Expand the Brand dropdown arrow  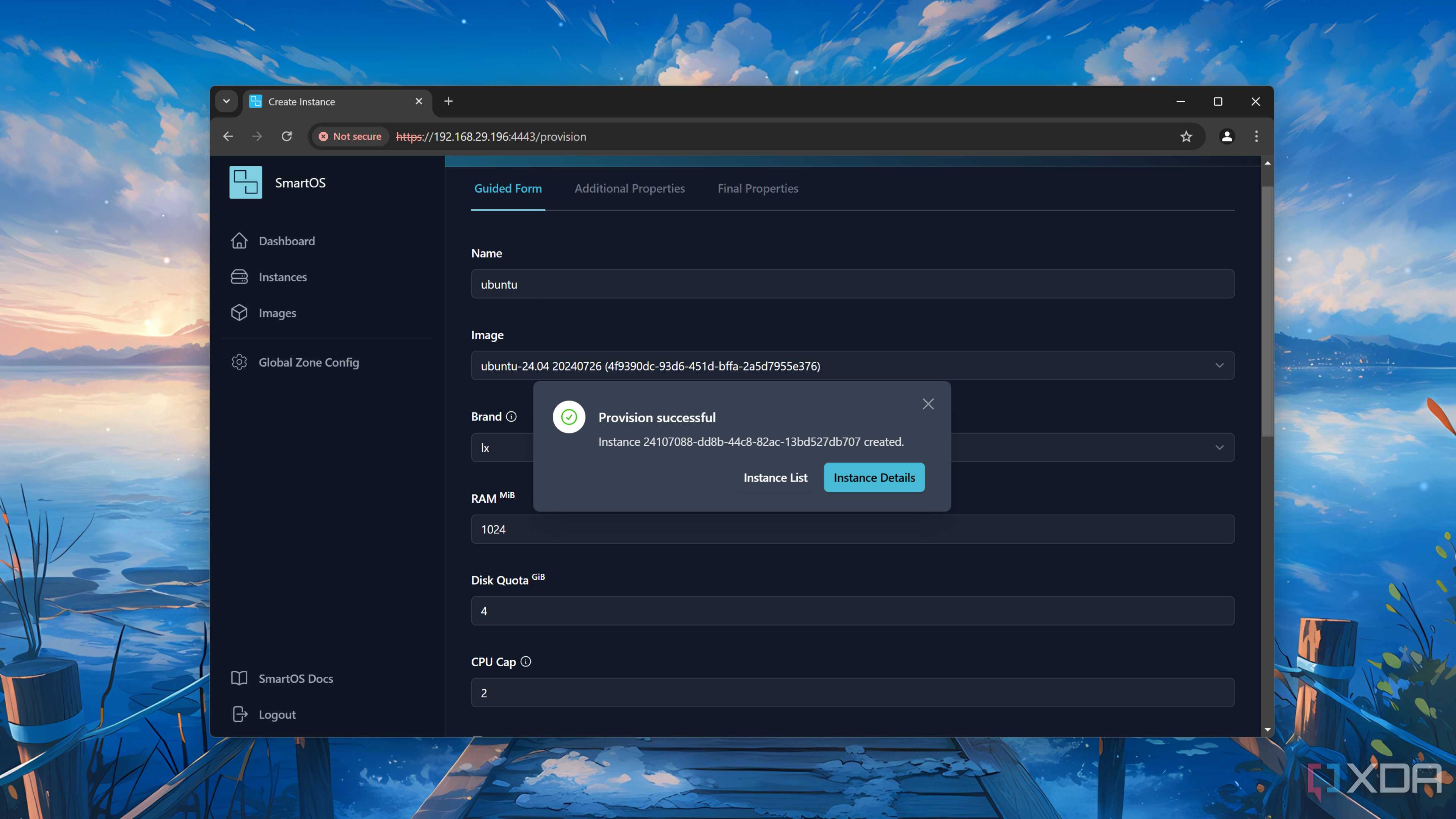click(x=1219, y=448)
